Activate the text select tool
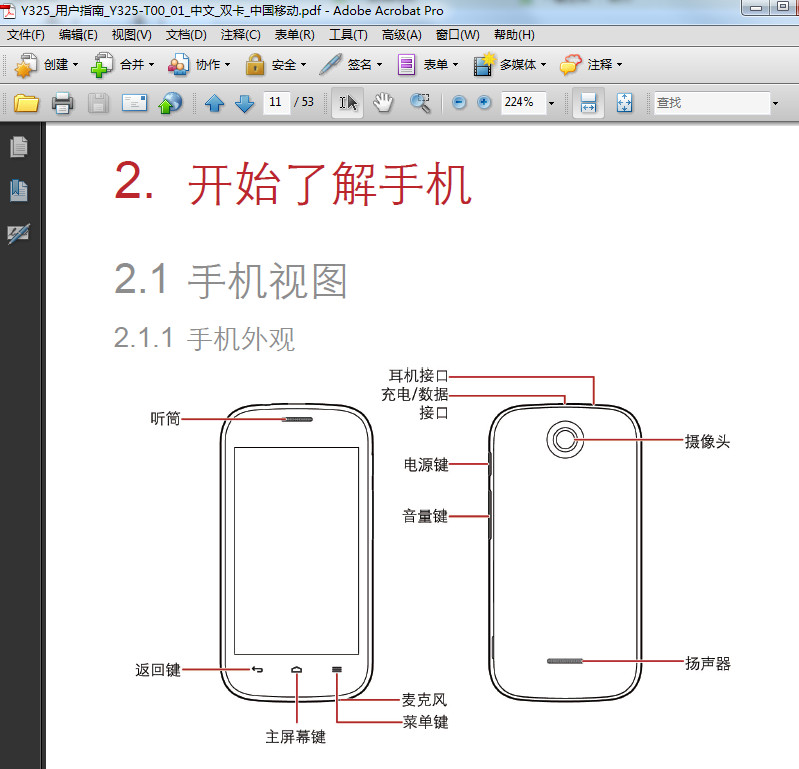This screenshot has width=799, height=769. tap(348, 103)
